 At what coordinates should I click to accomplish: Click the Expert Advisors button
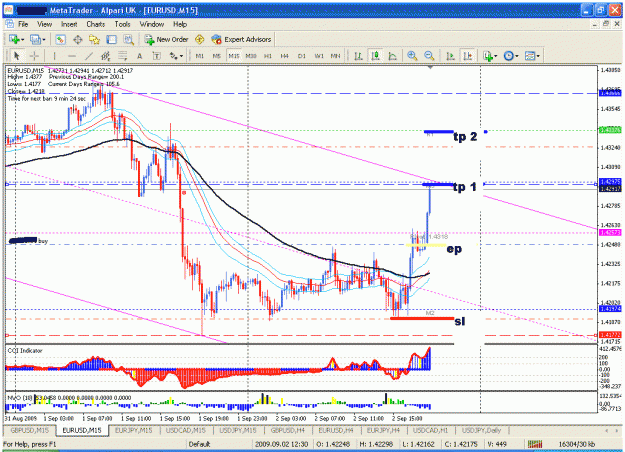point(242,39)
